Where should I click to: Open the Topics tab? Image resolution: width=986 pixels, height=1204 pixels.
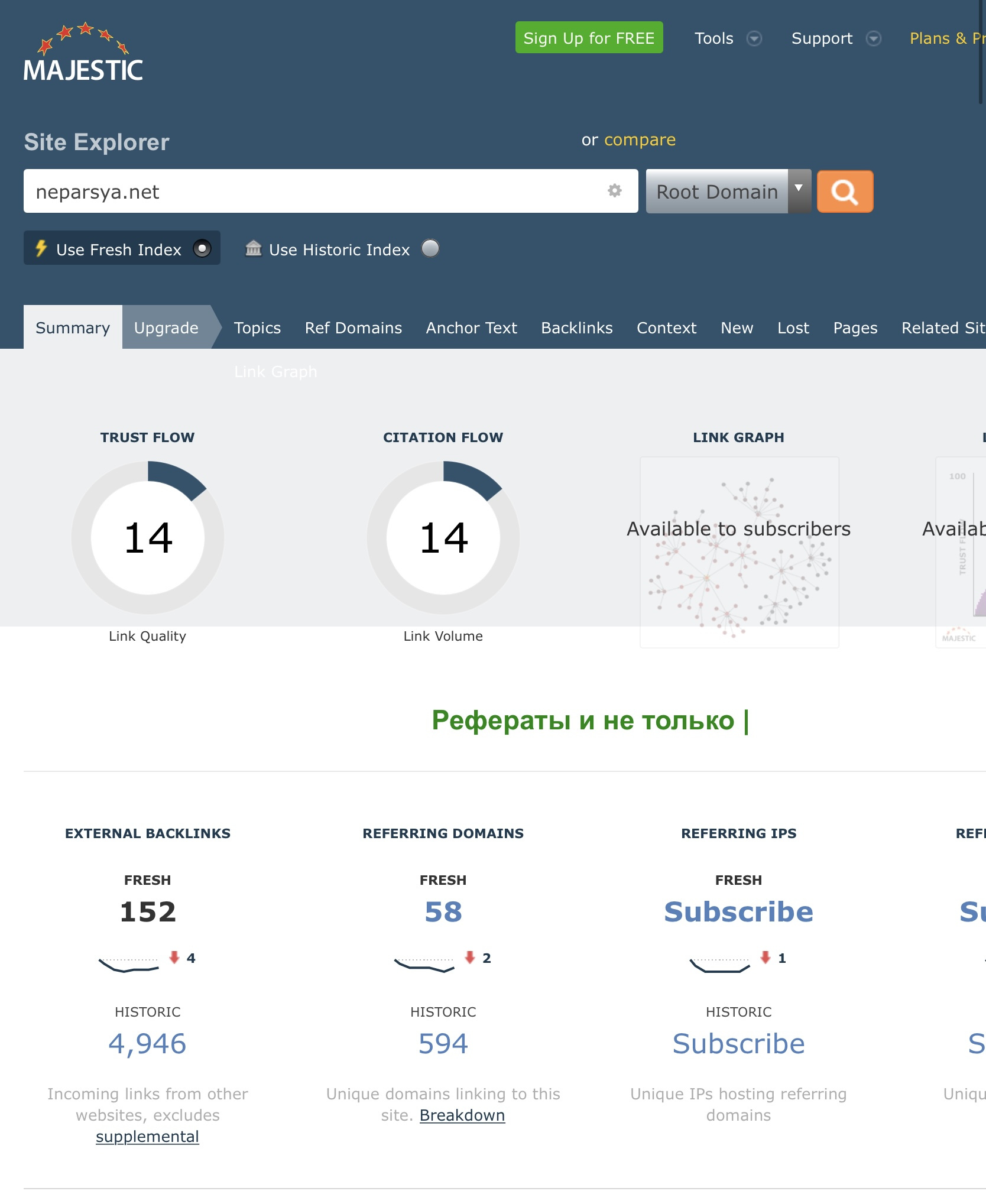point(257,327)
